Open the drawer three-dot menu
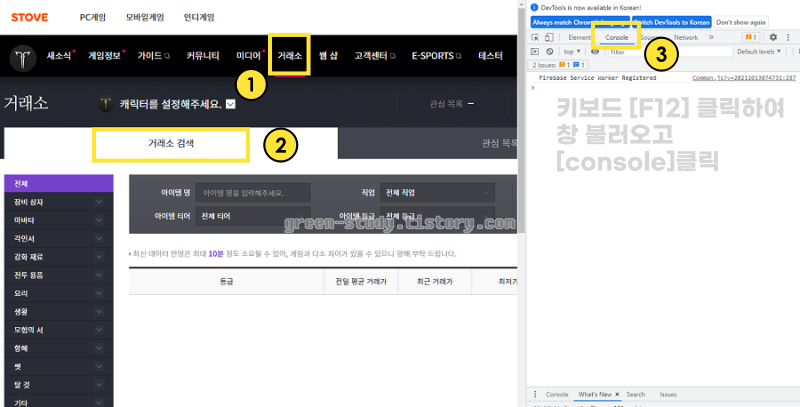 pos(535,394)
